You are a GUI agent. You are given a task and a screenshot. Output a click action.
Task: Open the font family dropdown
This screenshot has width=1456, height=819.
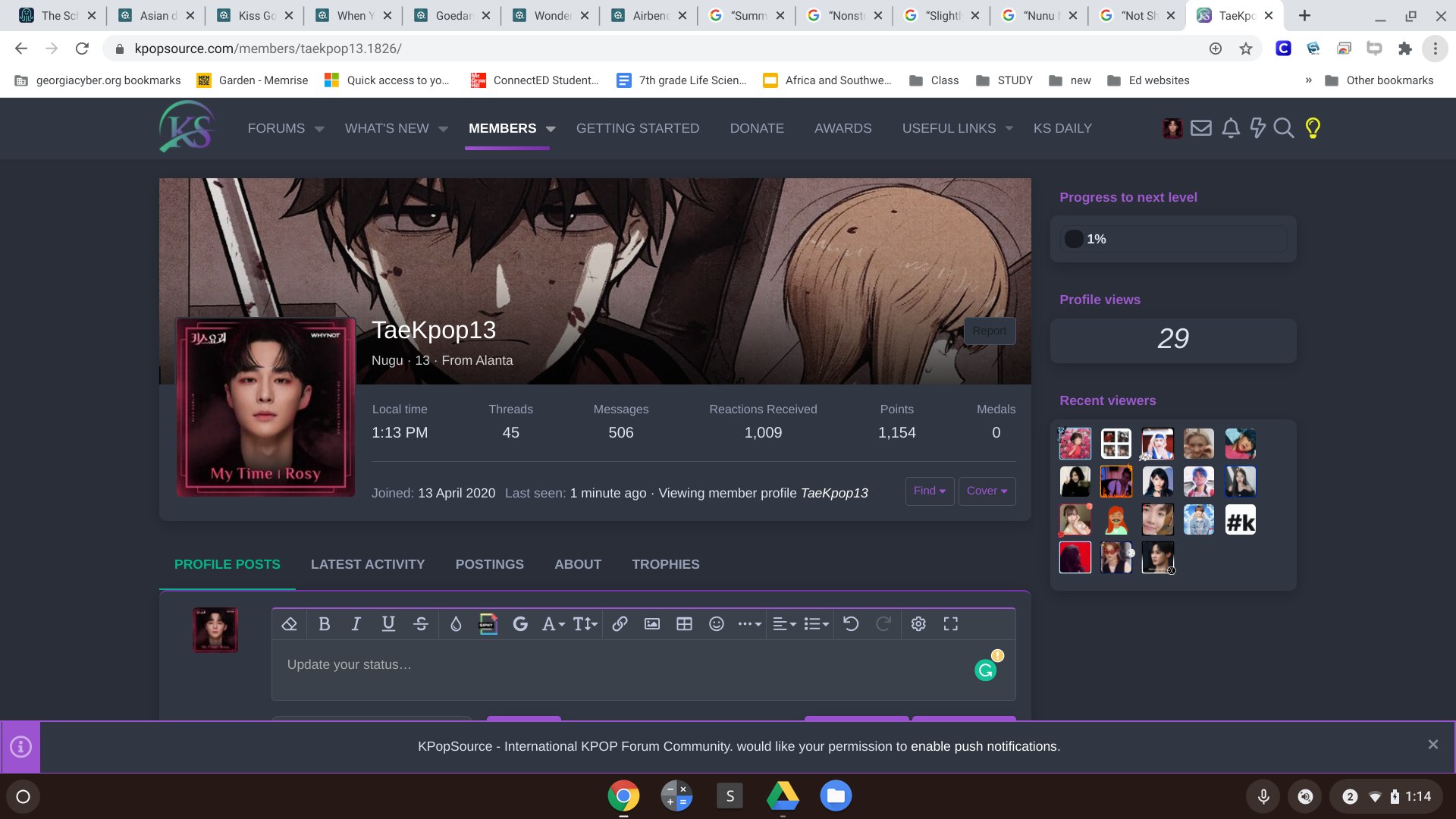[x=554, y=624]
